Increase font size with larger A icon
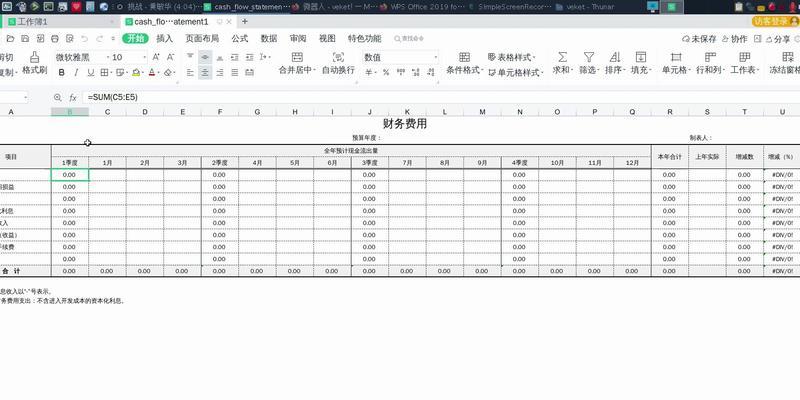This screenshot has height=400, width=800. pos(156,57)
